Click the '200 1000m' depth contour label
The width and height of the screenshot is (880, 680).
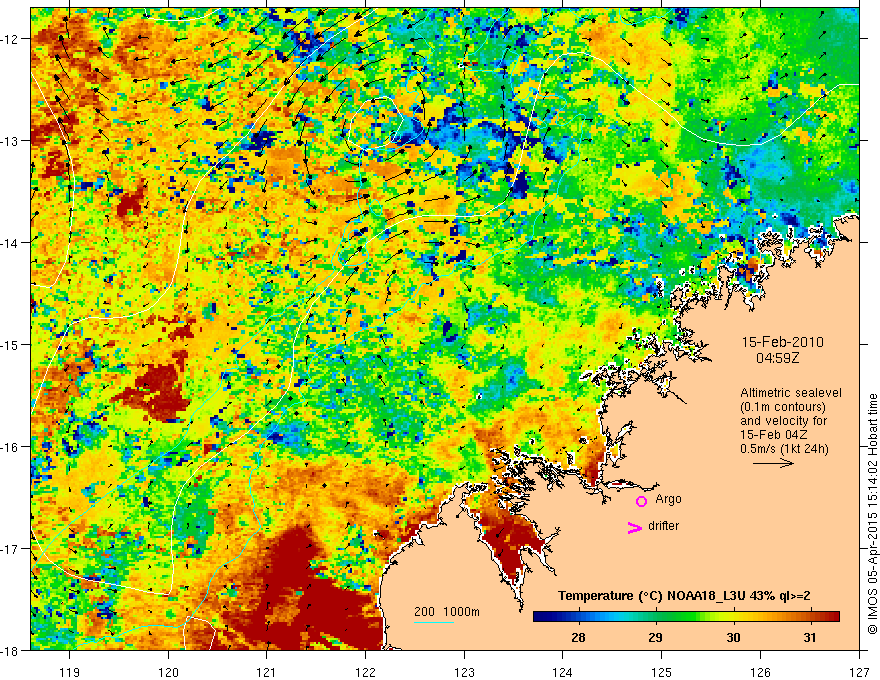[447, 612]
